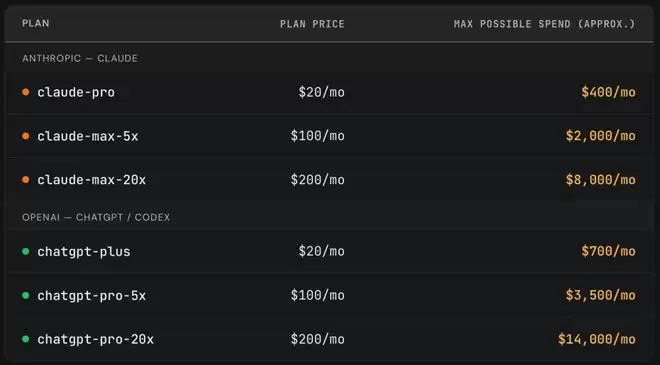Viewport: 660px width, 365px height.
Task: Select the claude-max-20x plan name
Action: pos(92,180)
